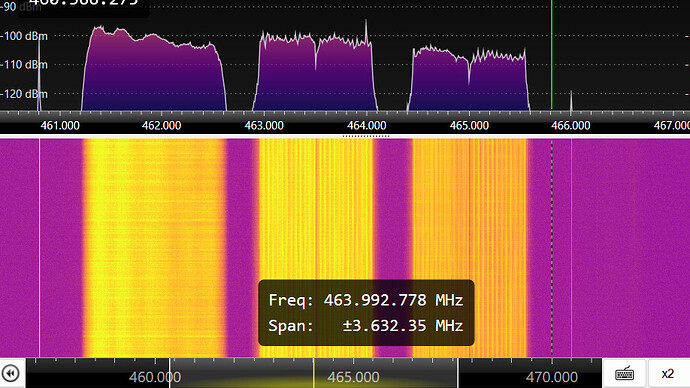Click the dashed tuning marker on the waterfall
Viewport: 690px width, 388px height.
point(552,248)
